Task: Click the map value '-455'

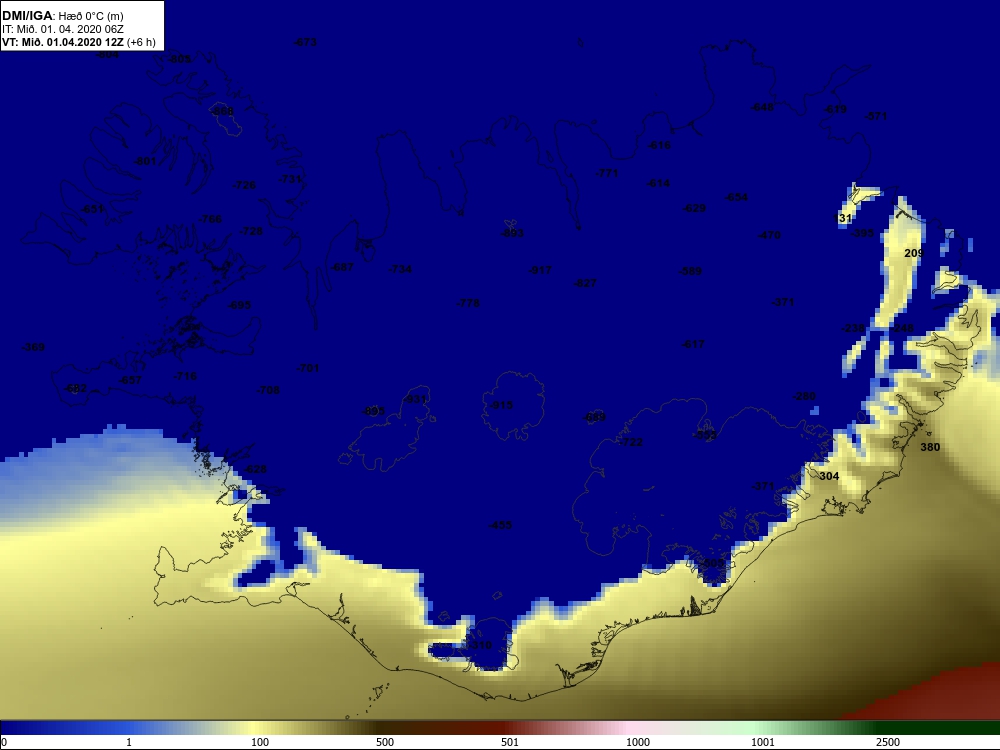Action: point(500,525)
